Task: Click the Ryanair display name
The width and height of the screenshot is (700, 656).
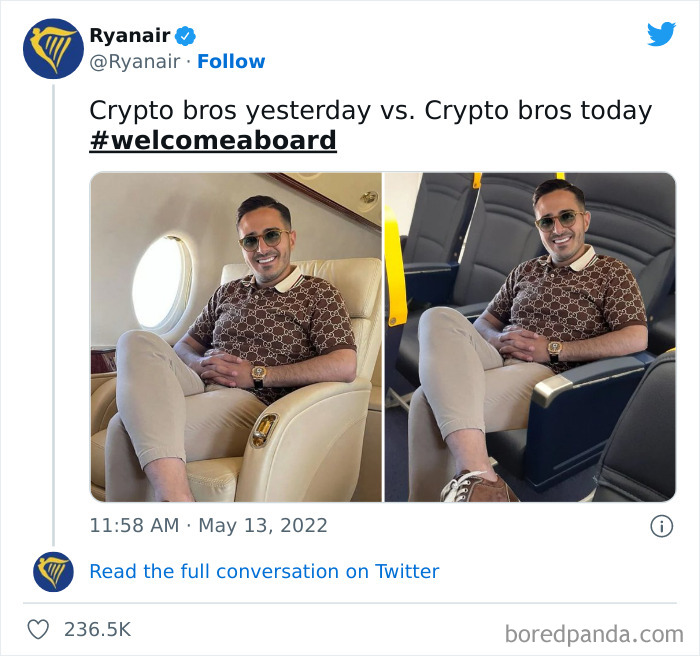Action: click(x=130, y=36)
